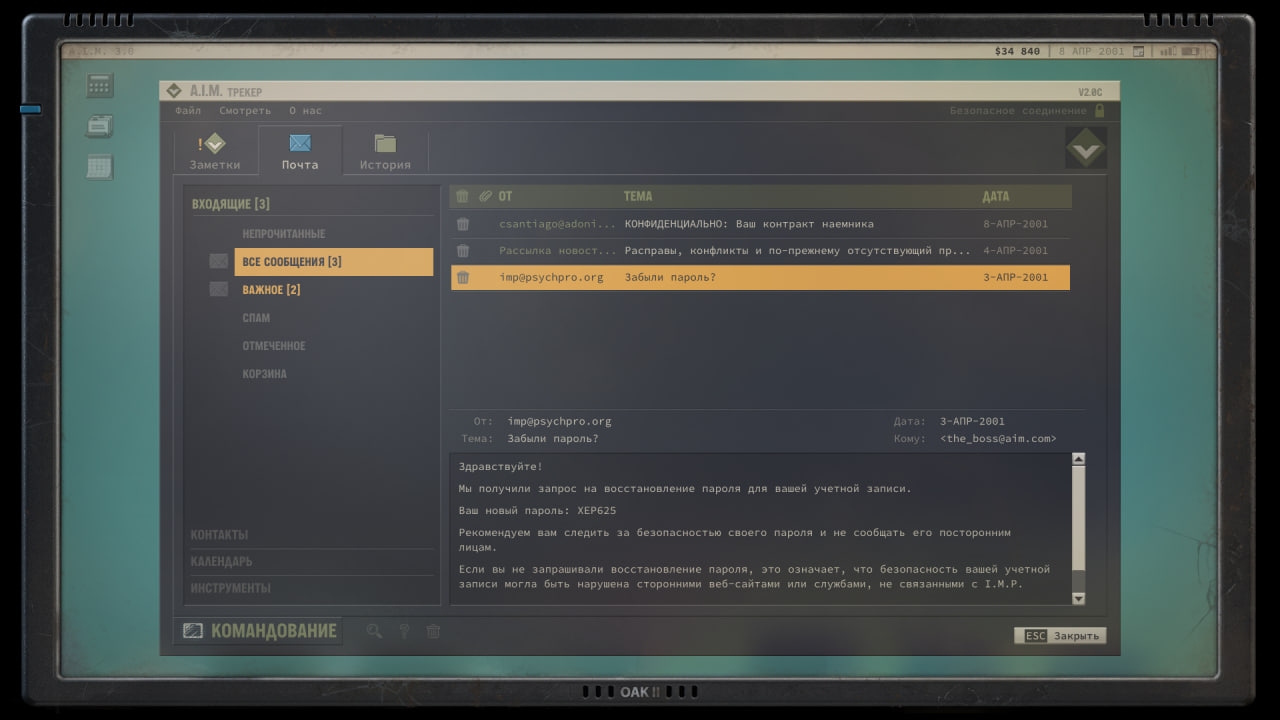The height and width of the screenshot is (720, 1280).
Task: Click the A.I.M. chevron badge emblem
Action: point(1085,149)
